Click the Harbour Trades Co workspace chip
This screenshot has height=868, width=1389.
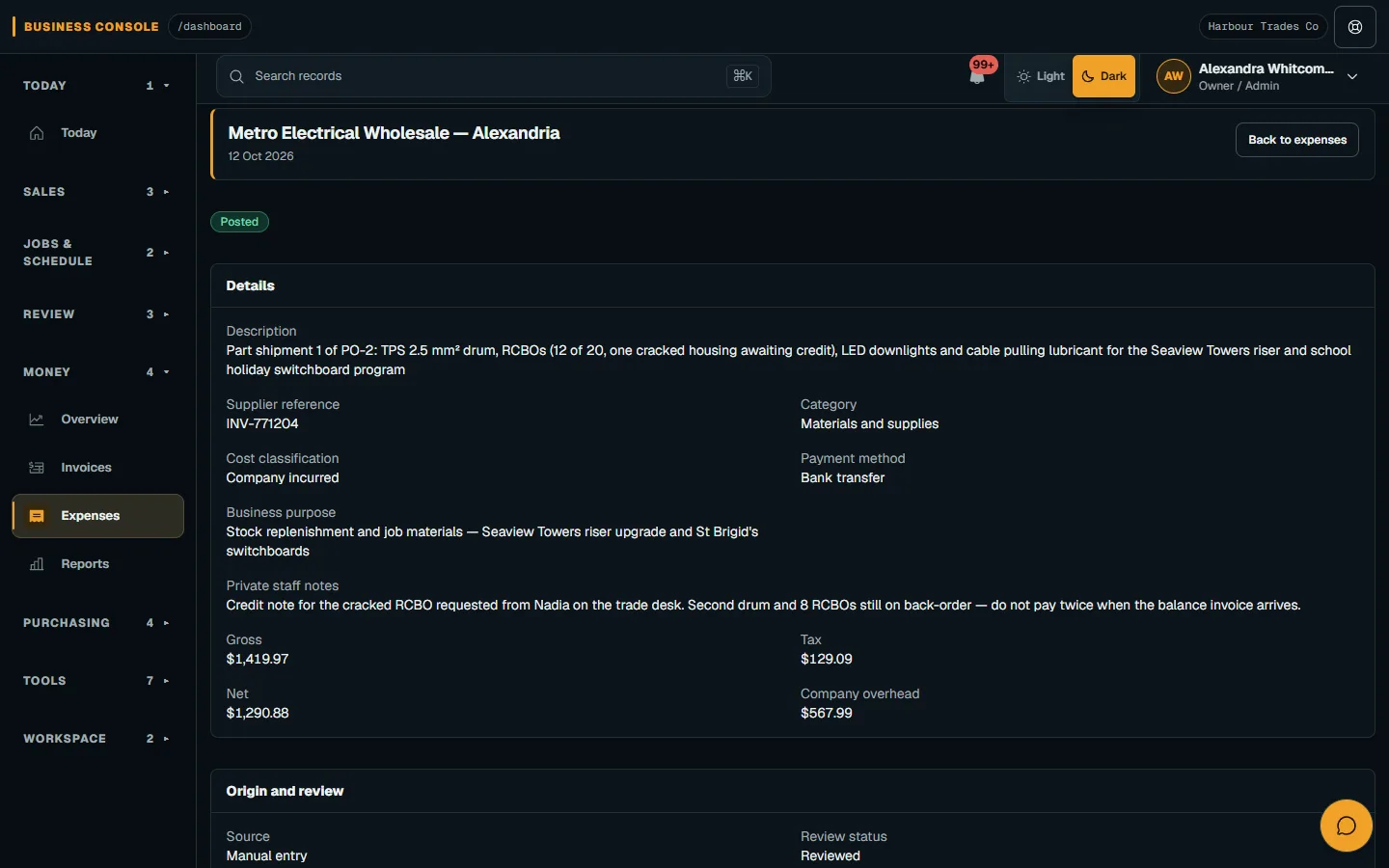point(1263,27)
